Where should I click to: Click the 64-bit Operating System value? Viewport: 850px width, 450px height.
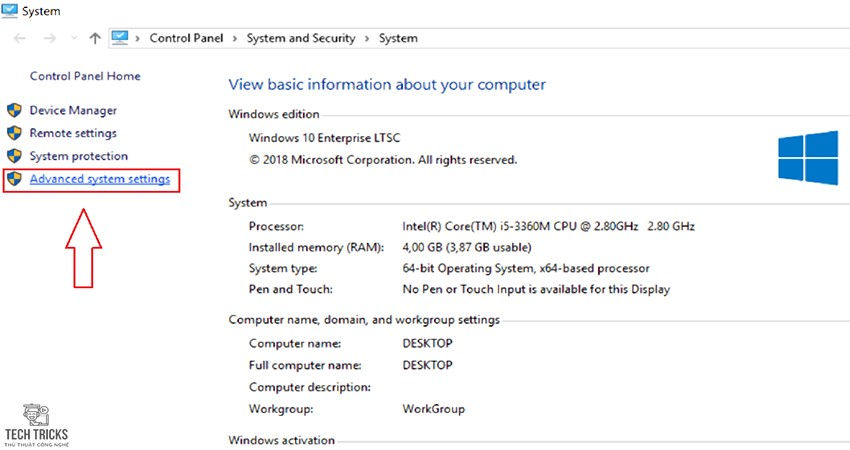click(526, 268)
